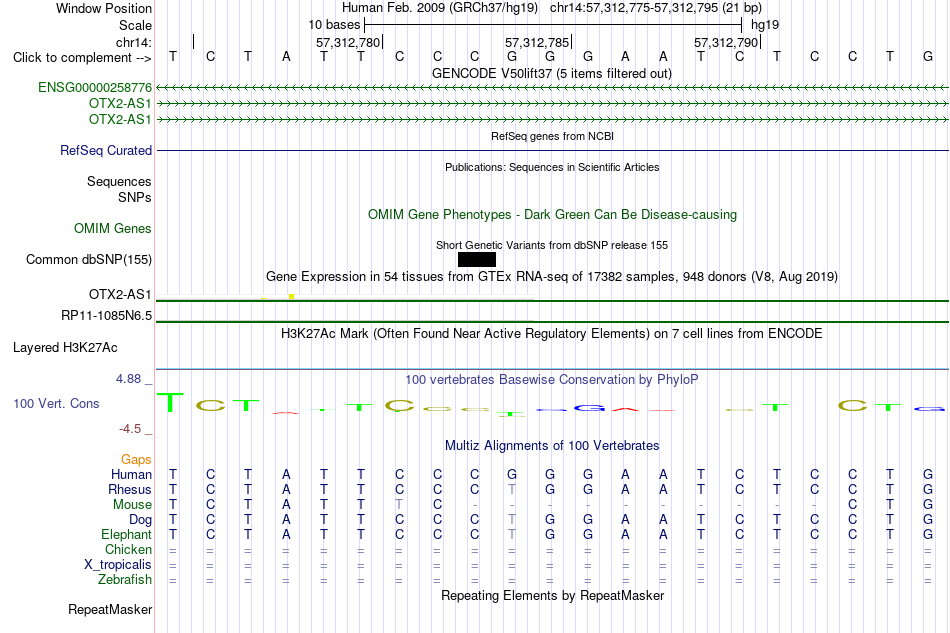Viewport: 950px width, 633px height.
Task: Select the Dog alignment row label
Action: coord(141,520)
